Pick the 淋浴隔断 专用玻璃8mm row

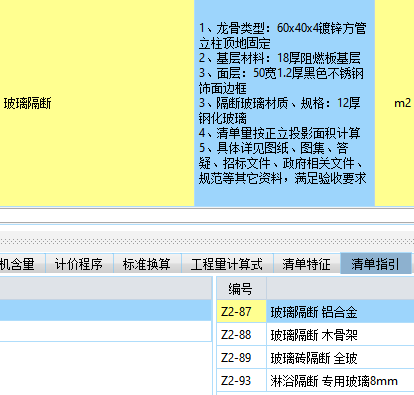[340, 380]
